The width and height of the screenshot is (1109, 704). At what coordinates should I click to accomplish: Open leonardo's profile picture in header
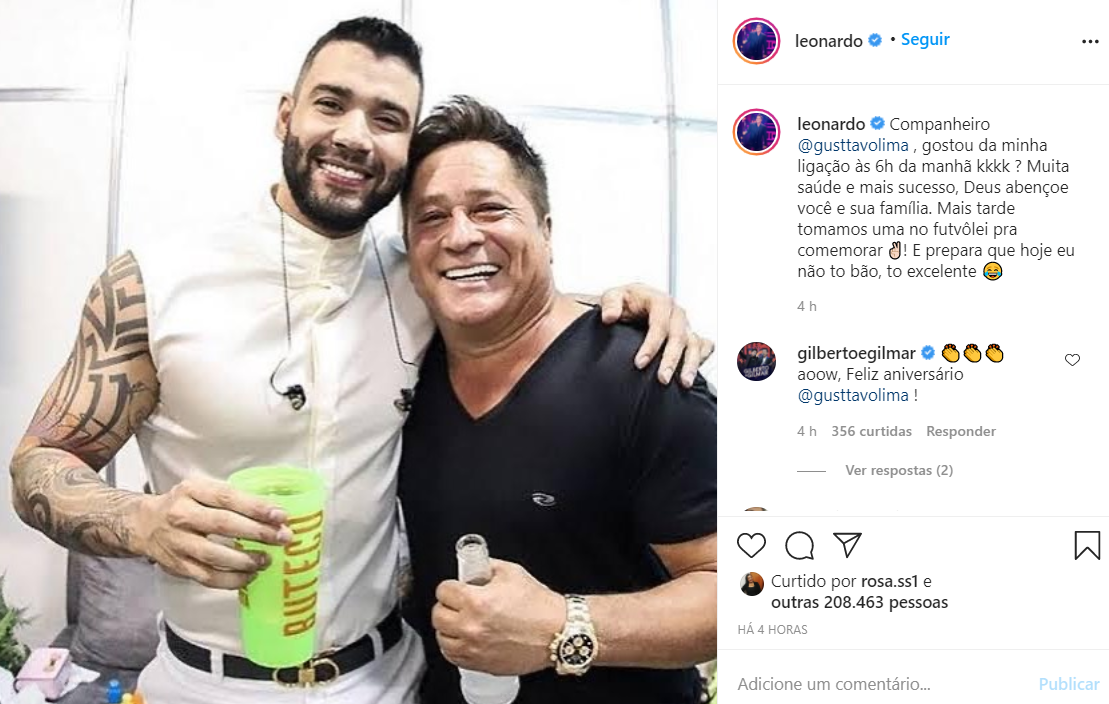point(756,41)
